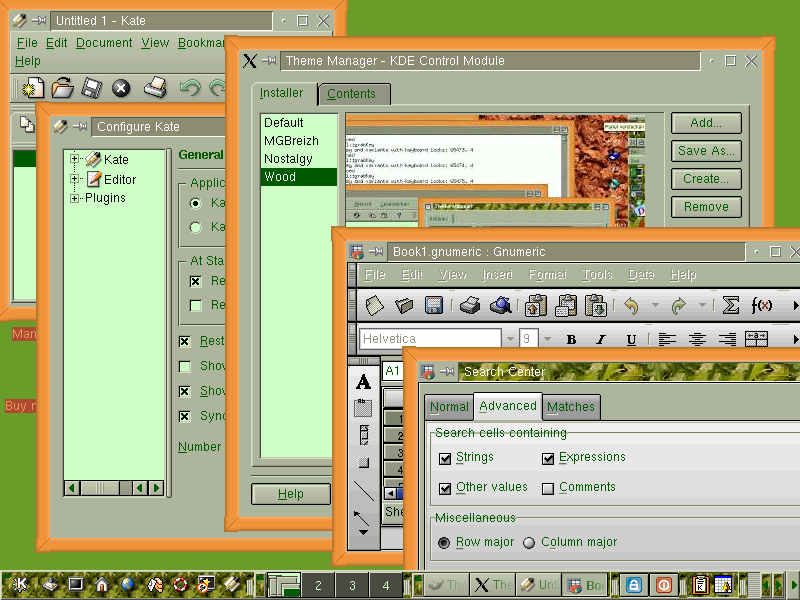Click the Paste clipboard icon in Gnumeric
This screenshot has width=800, height=600.
595,305
